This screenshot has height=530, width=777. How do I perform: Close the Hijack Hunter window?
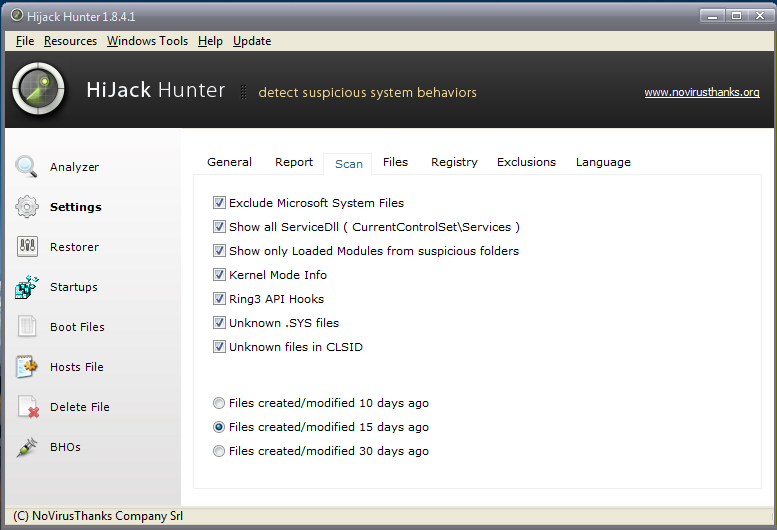coord(760,16)
